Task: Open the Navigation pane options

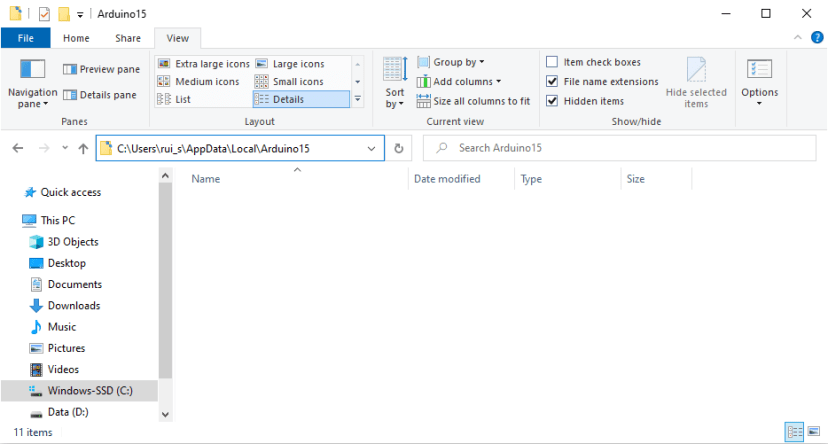Action: point(32,82)
